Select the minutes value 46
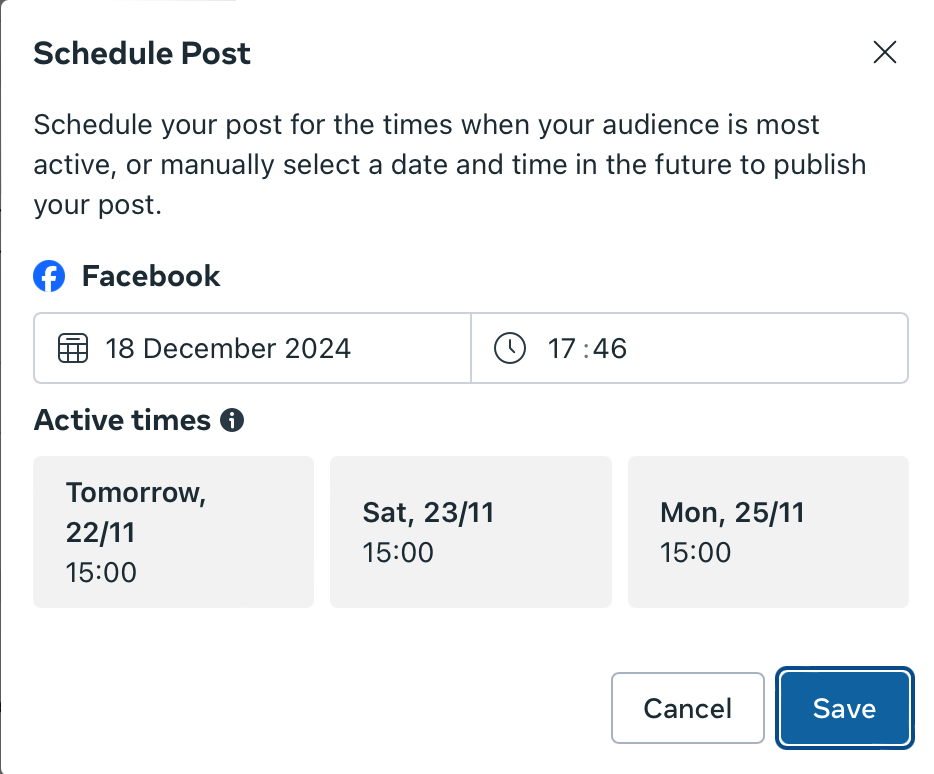 (x=611, y=348)
